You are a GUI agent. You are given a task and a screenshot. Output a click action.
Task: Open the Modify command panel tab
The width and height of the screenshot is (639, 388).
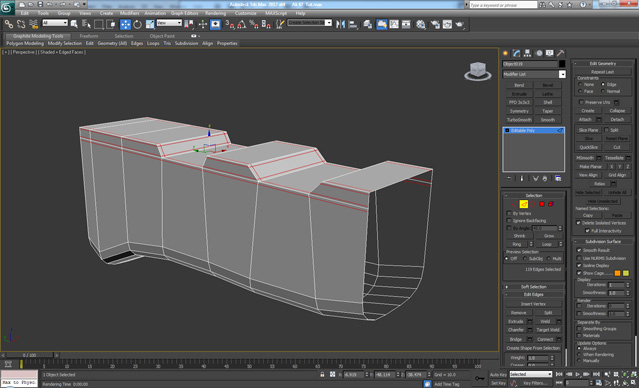[517, 53]
